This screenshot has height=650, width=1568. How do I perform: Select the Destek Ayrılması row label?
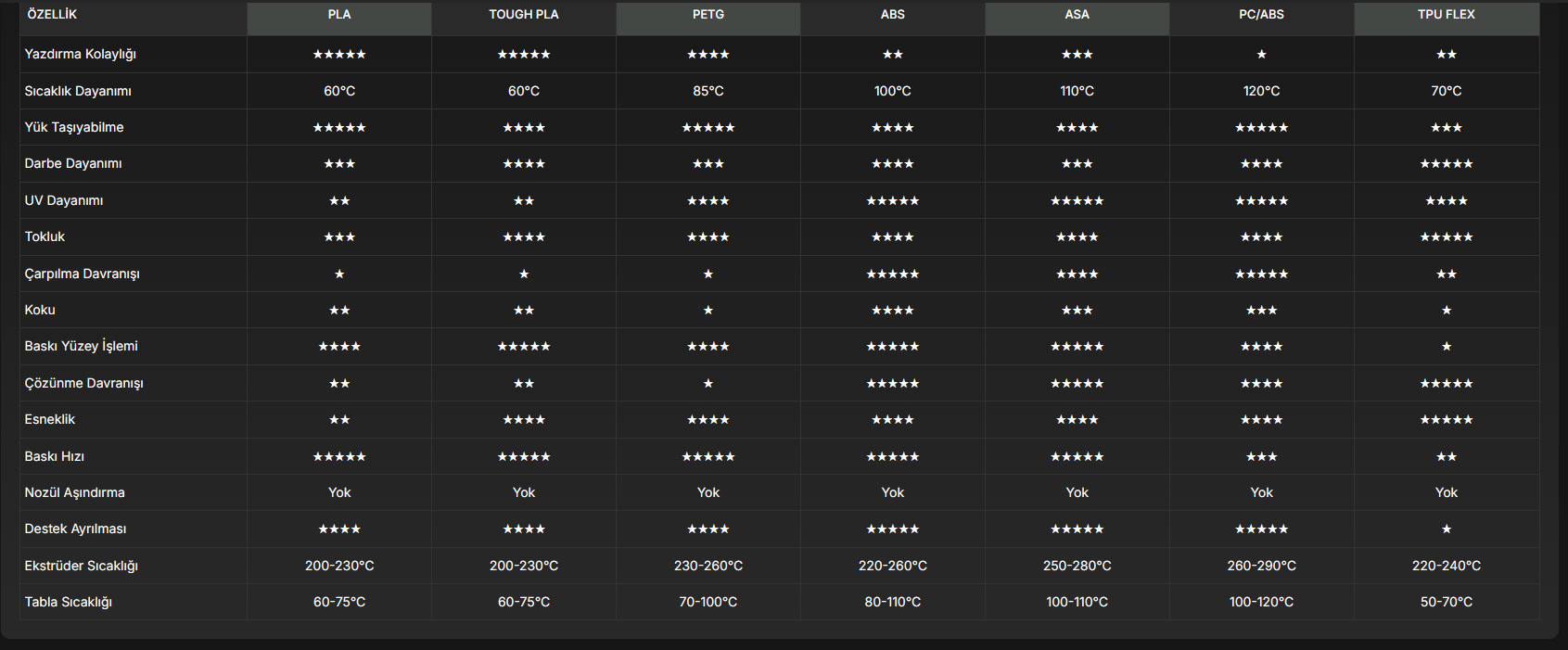(x=76, y=529)
